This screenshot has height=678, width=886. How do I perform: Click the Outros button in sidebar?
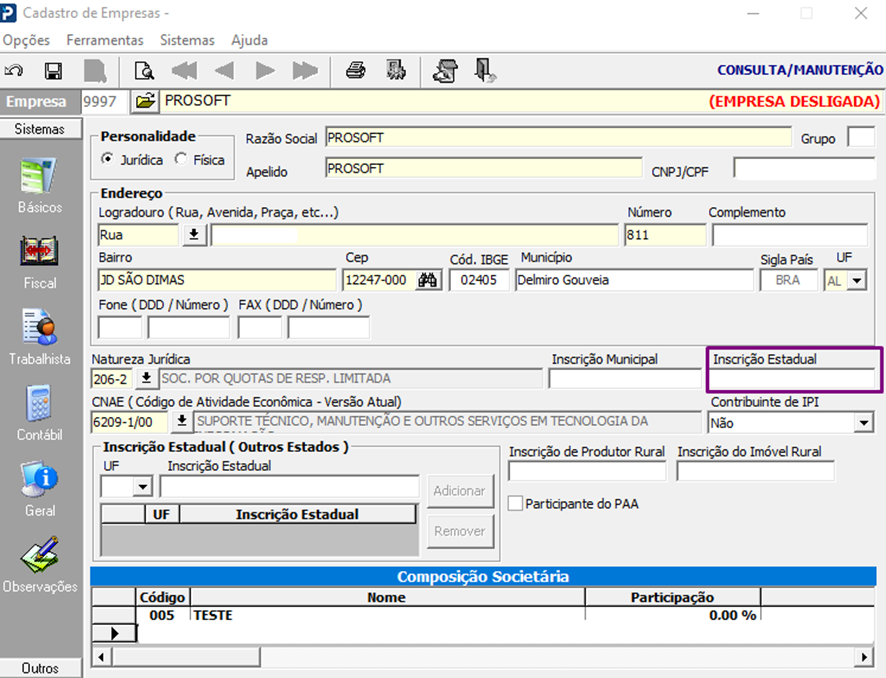40,668
